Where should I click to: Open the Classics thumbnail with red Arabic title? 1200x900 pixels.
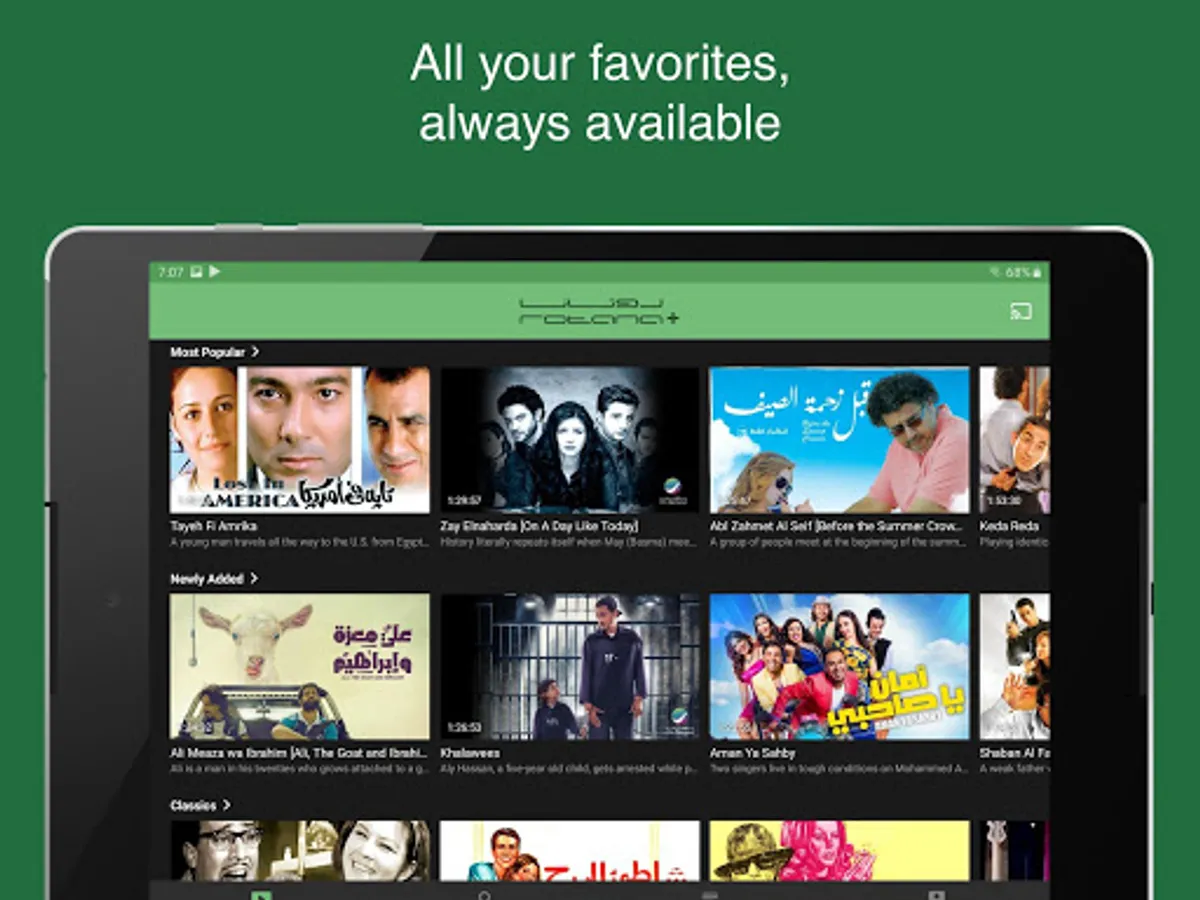(570, 851)
